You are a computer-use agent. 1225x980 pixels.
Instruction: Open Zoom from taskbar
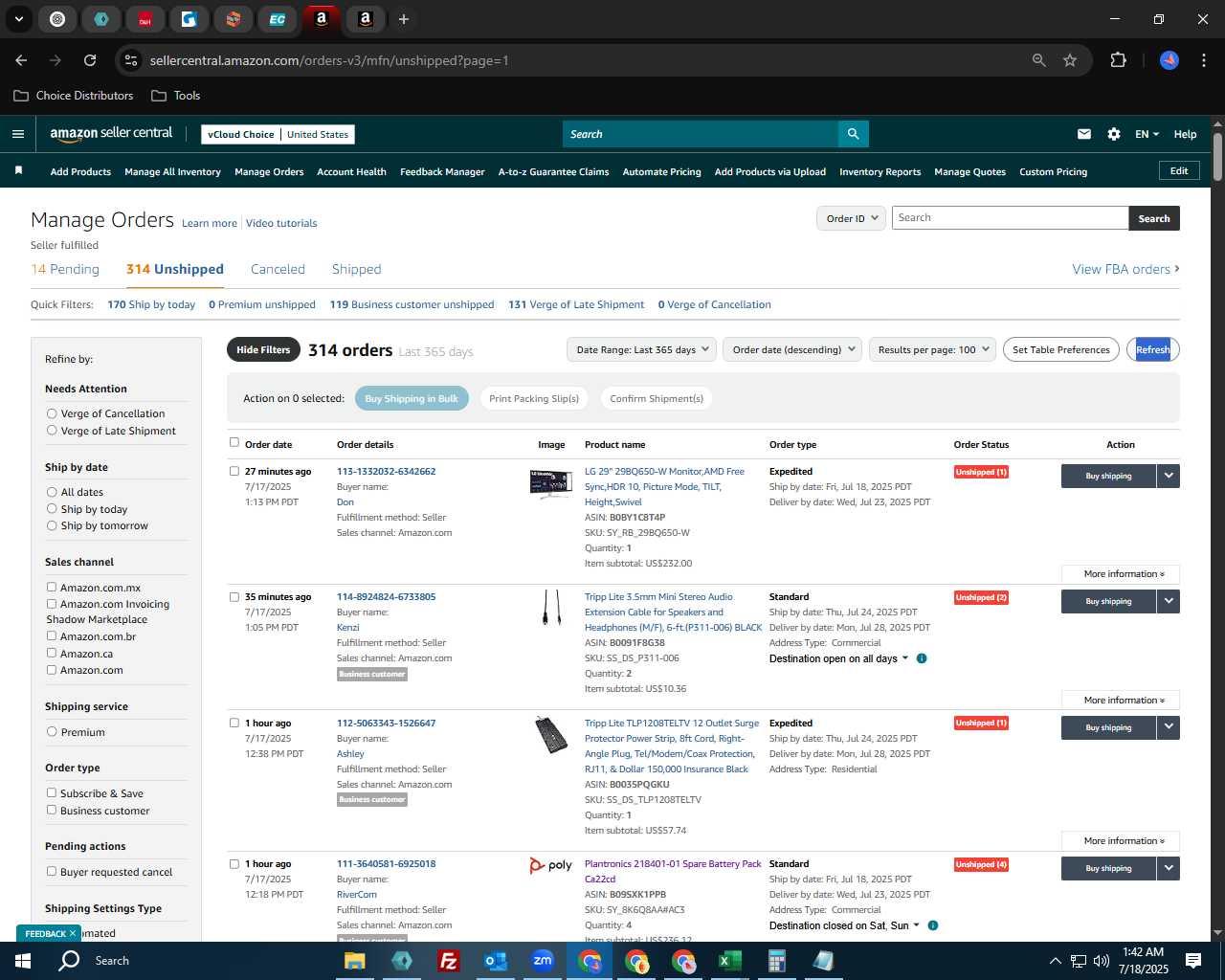[543, 961]
